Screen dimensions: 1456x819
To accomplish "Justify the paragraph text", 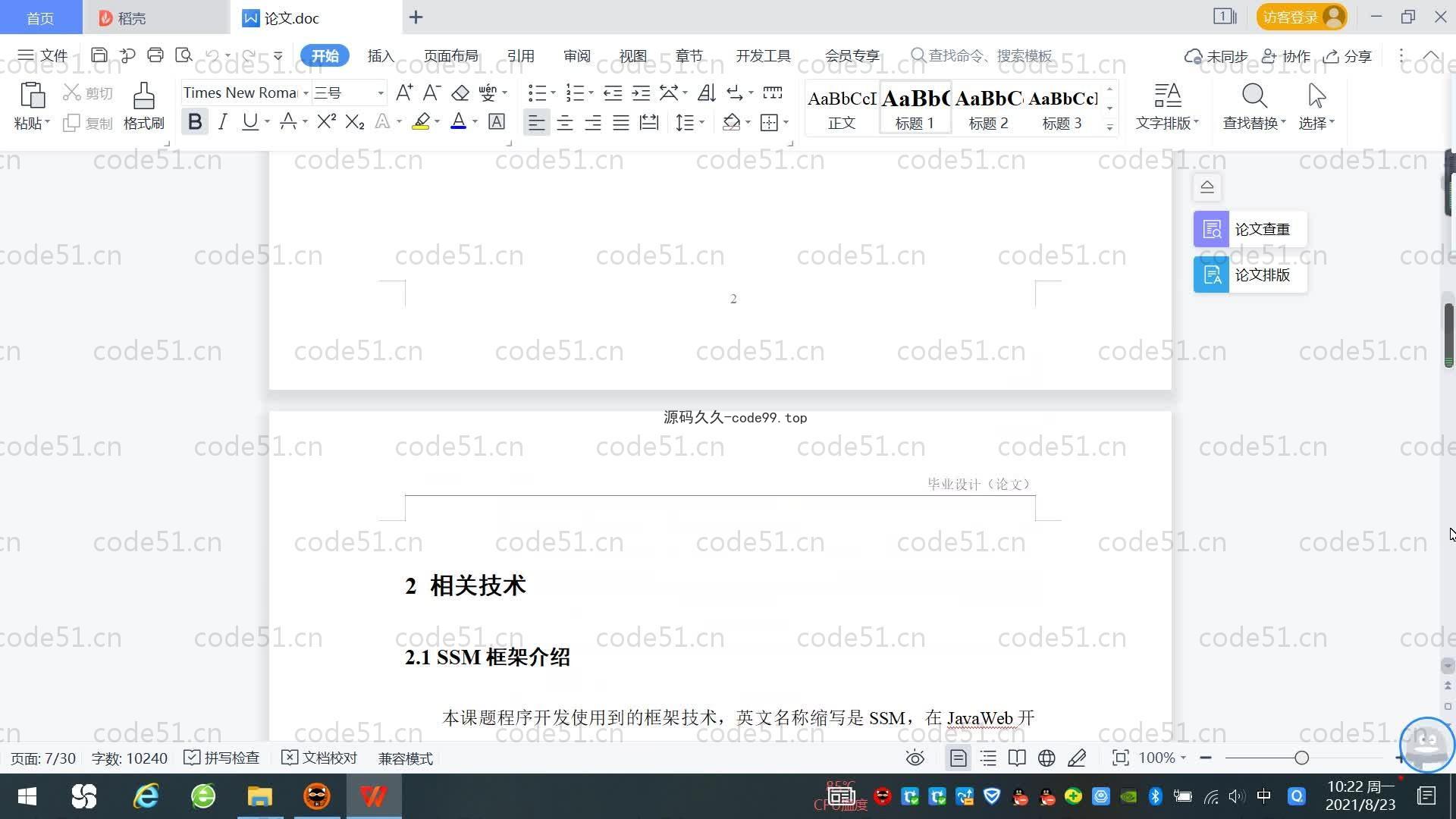I will click(x=621, y=122).
